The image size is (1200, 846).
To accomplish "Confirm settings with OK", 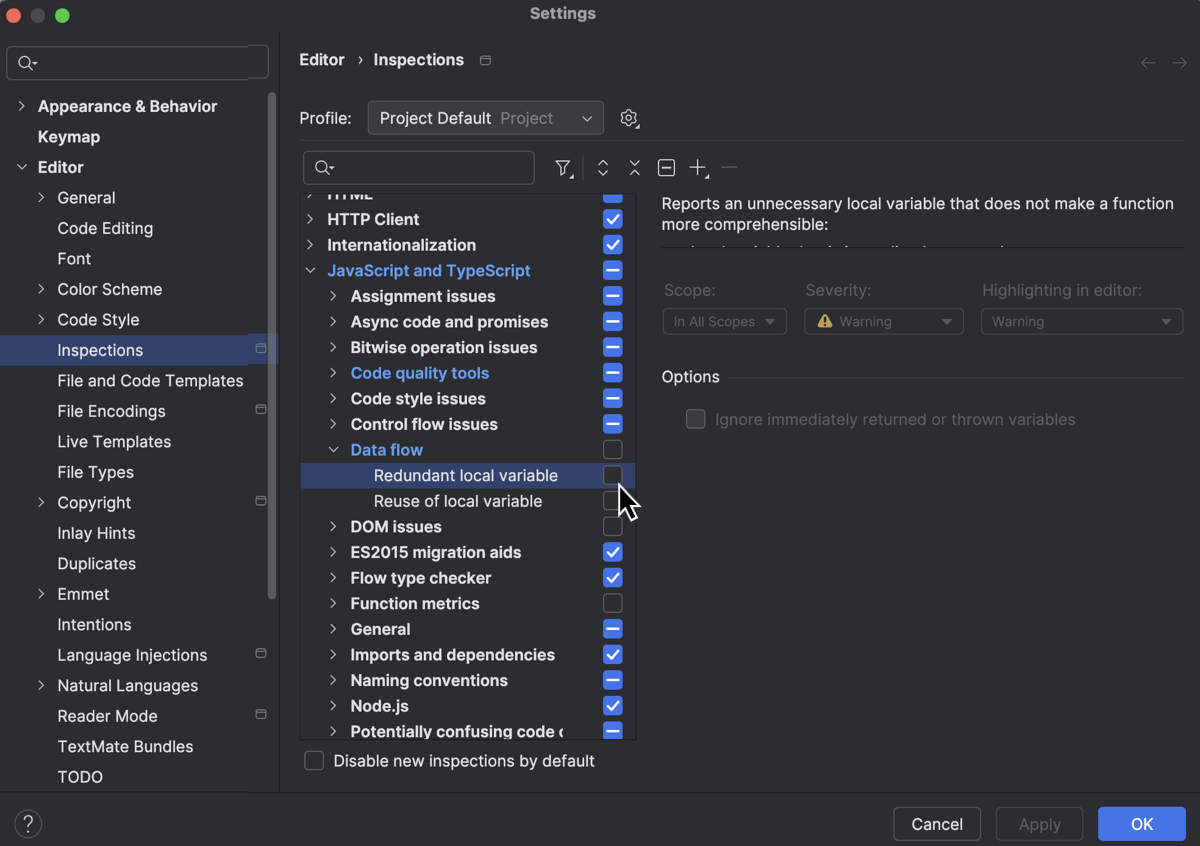I will (x=1141, y=823).
